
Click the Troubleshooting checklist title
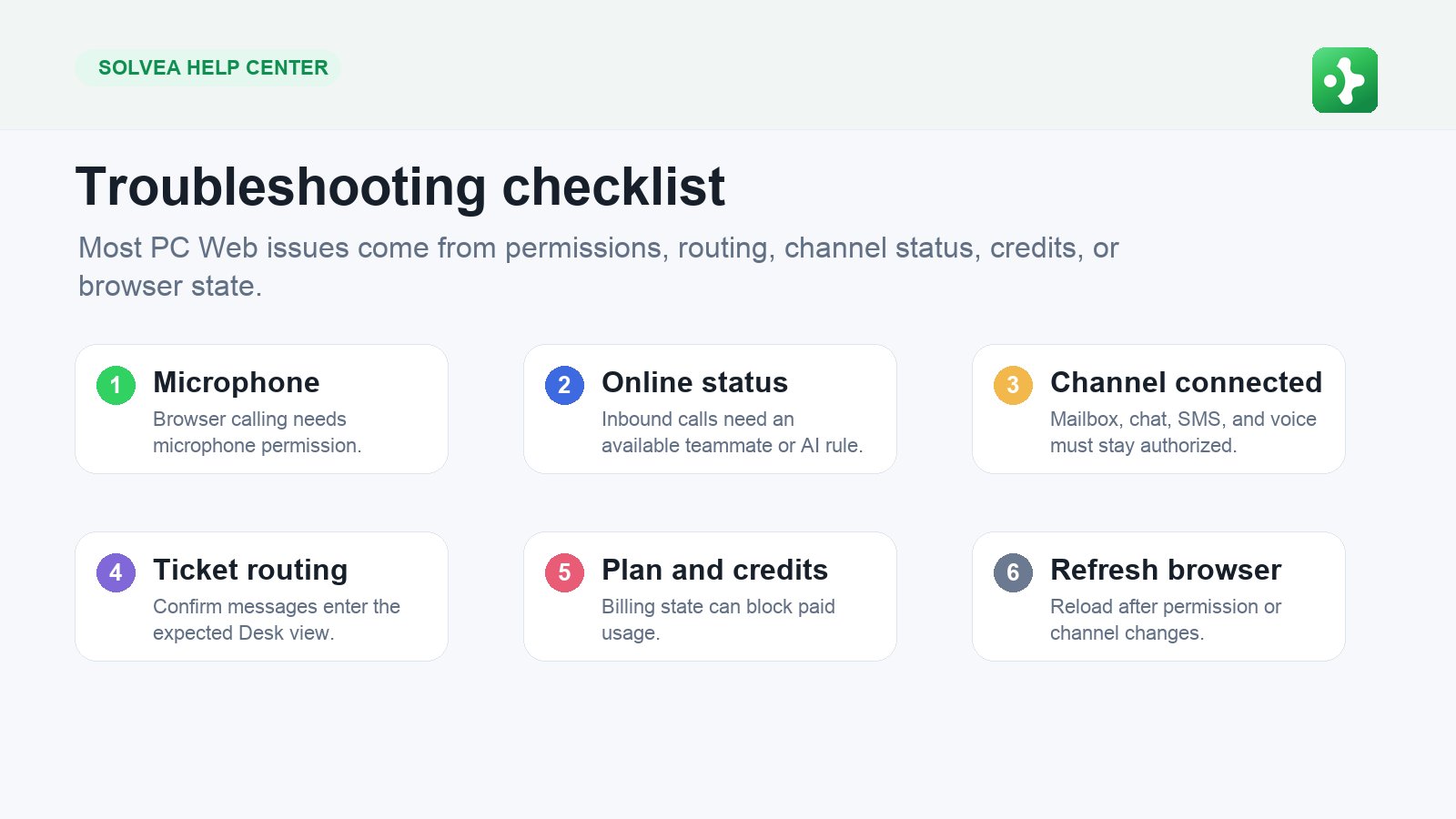400,187
